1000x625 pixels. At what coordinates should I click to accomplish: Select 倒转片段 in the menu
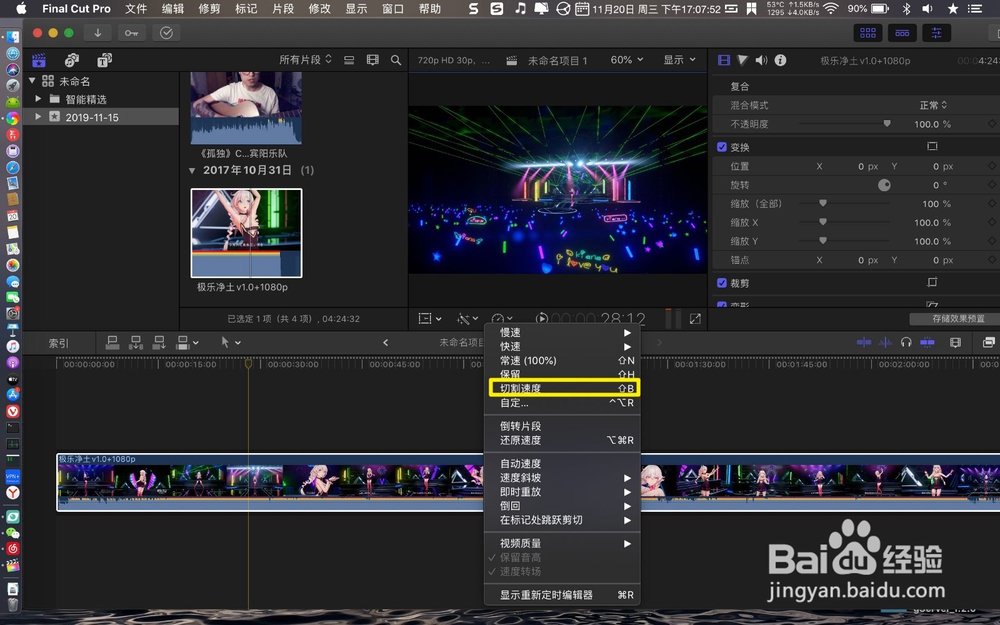pos(564,426)
